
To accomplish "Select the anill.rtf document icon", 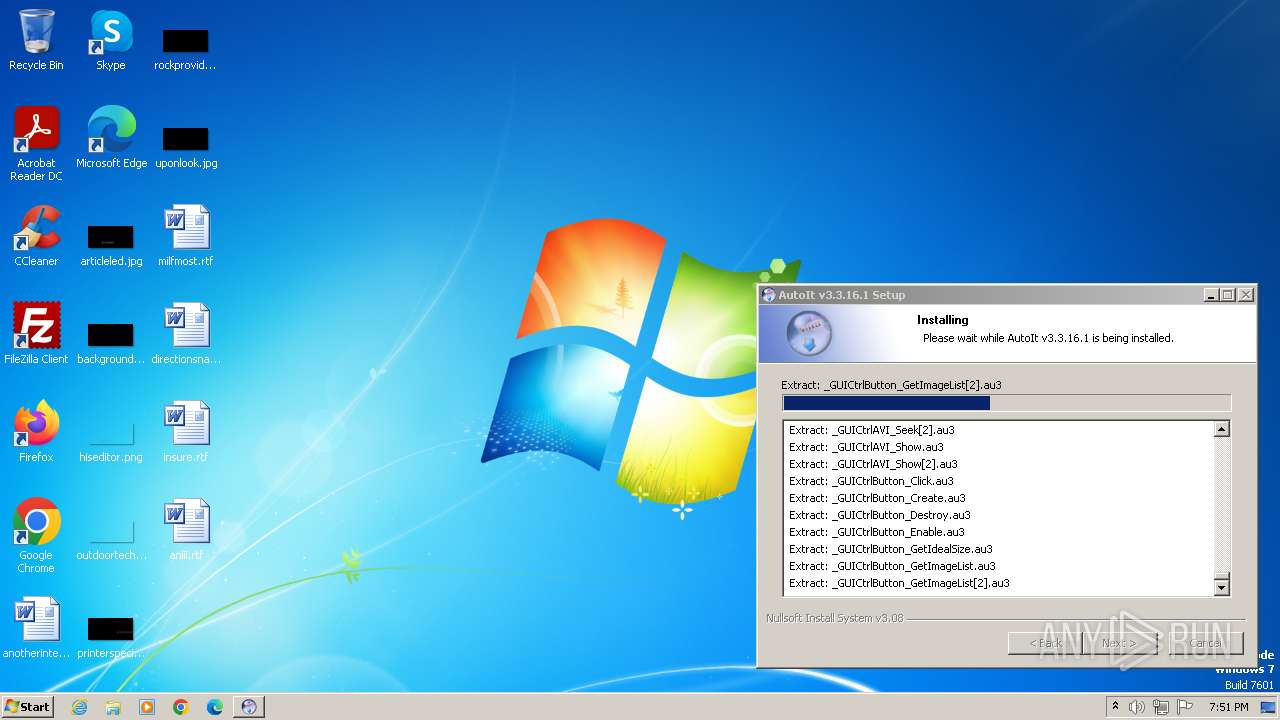I will [186, 529].
